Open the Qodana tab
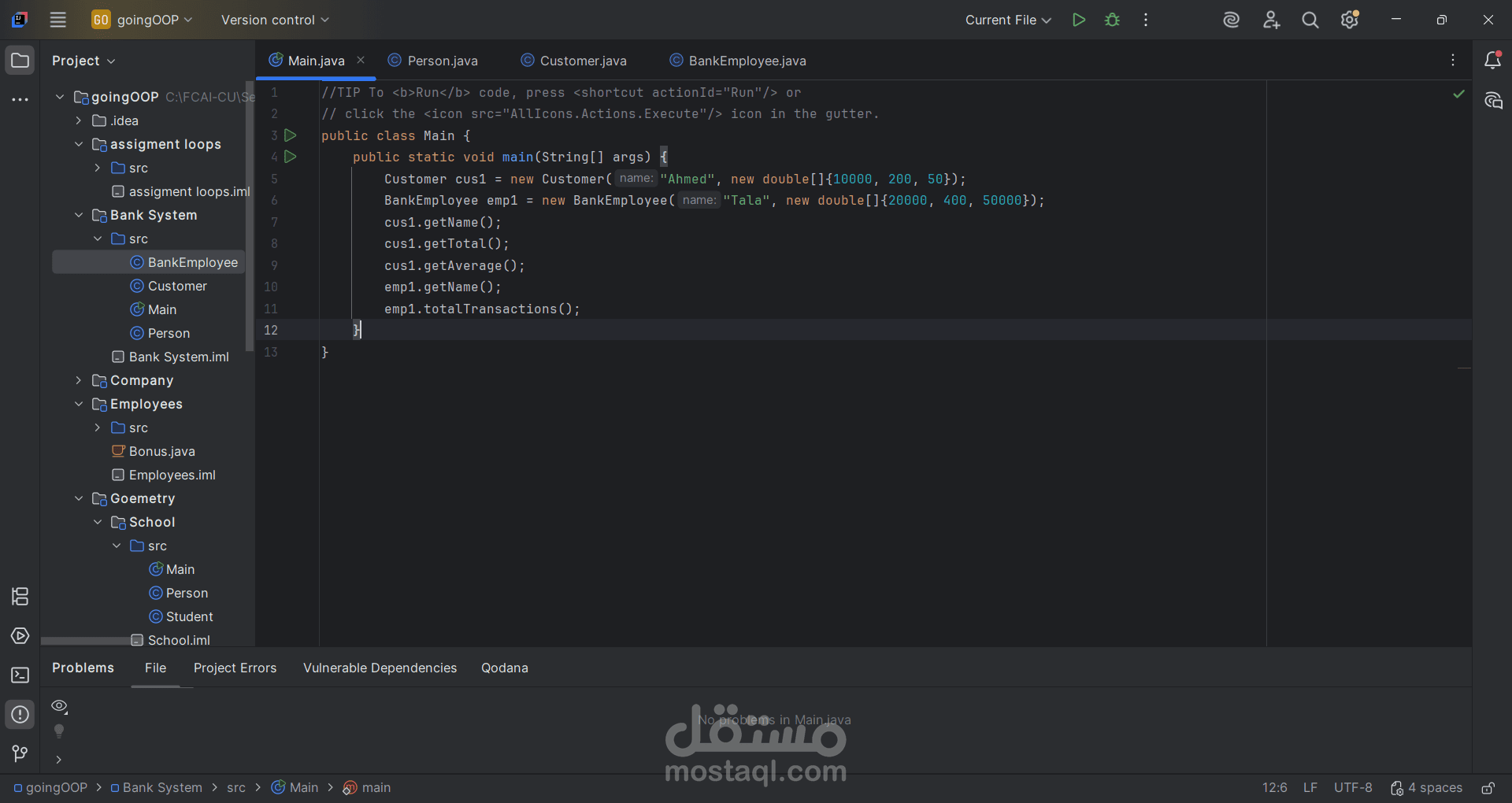 [x=505, y=668]
